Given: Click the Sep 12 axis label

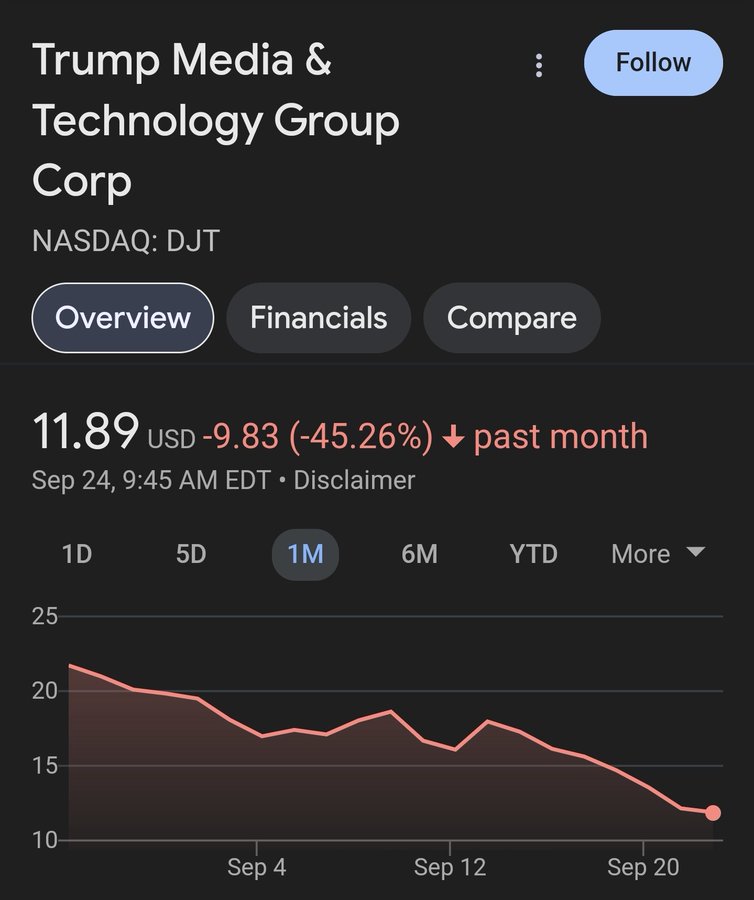Looking at the screenshot, I should (x=449, y=867).
